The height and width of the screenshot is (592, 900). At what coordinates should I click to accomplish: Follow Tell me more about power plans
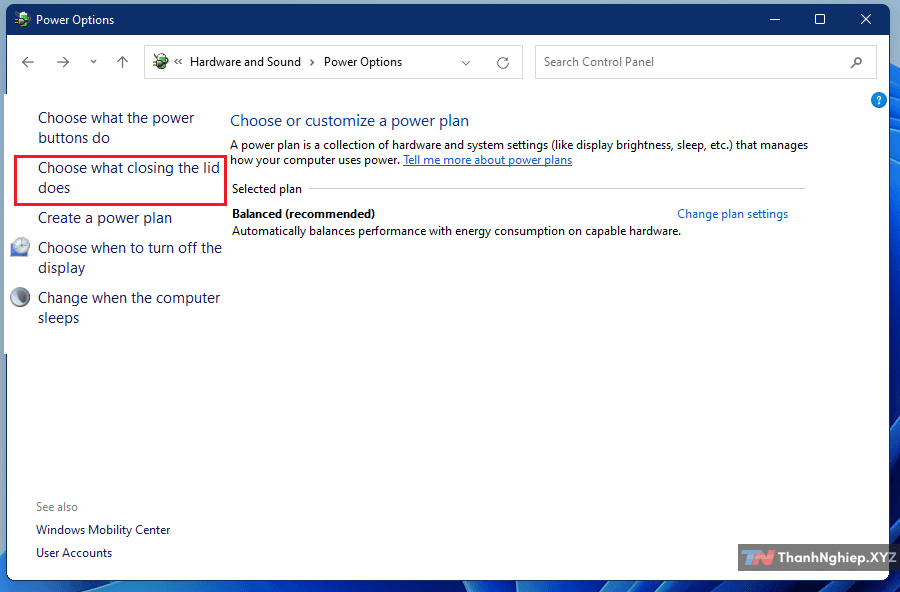tap(487, 160)
